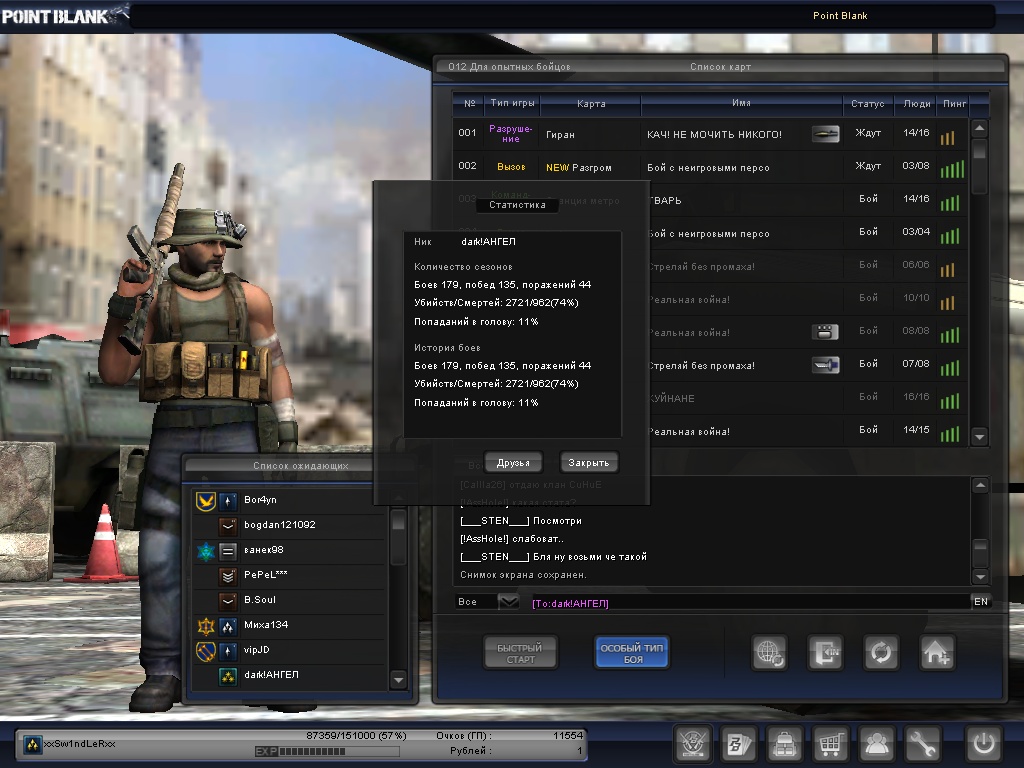Sort rooms by 'Статус' column header
Viewport: 1024px width, 768px height.
click(x=868, y=103)
